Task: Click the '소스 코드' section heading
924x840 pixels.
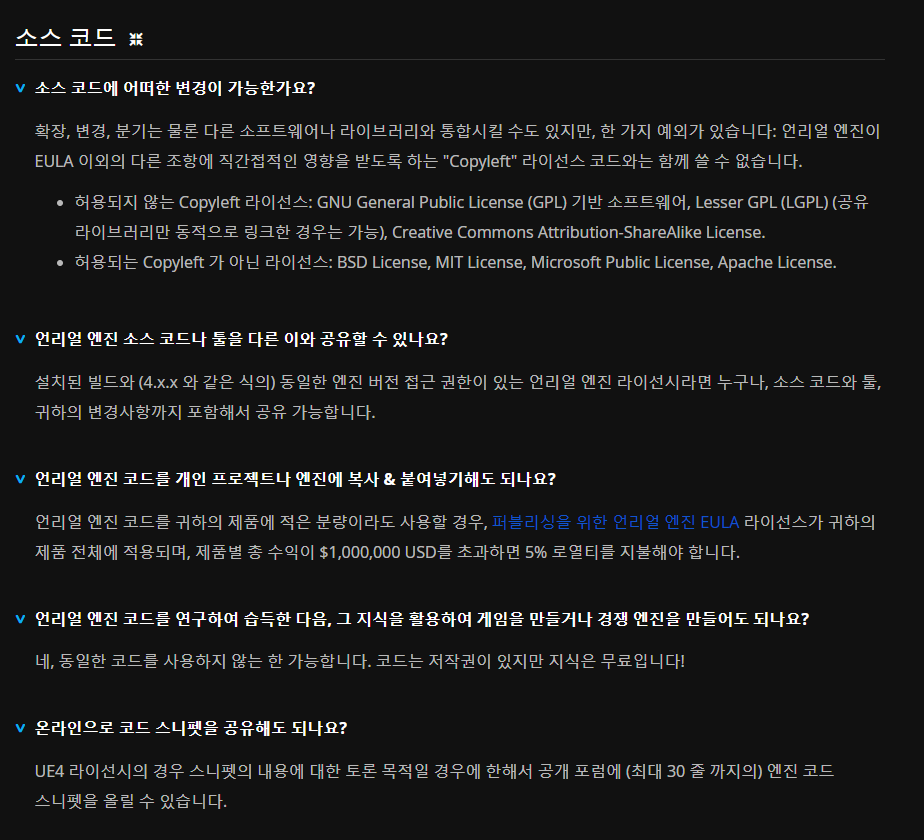Action: [x=65, y=38]
